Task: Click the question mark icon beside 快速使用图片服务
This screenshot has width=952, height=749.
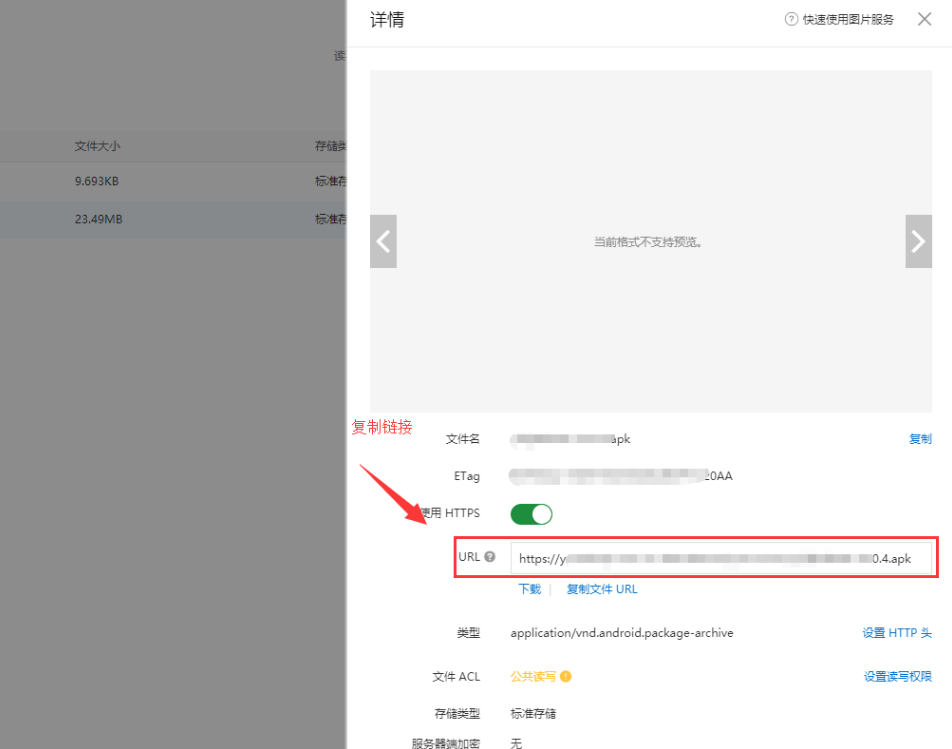Action: click(792, 20)
